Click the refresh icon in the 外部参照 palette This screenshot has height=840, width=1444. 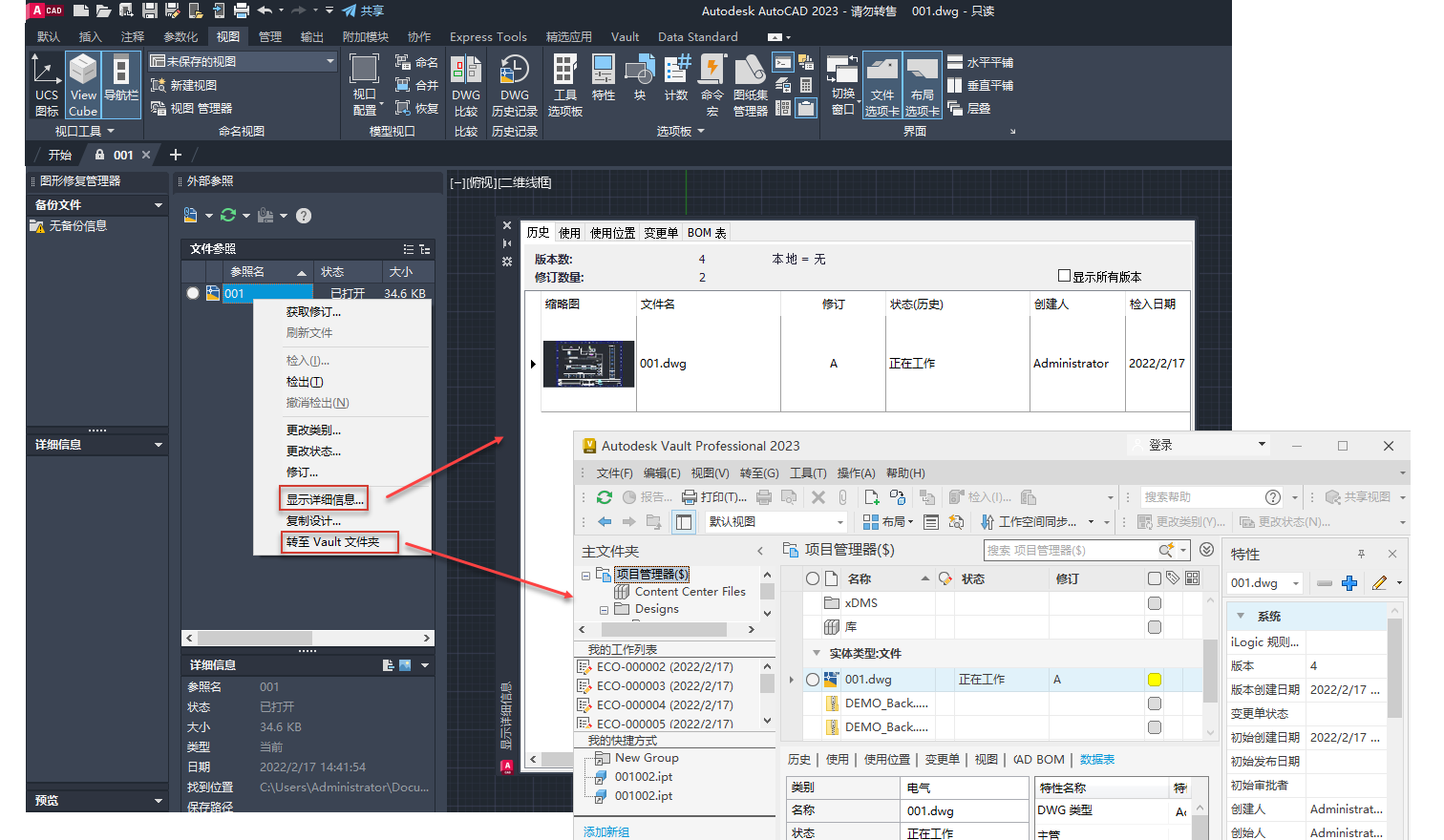[x=228, y=216]
